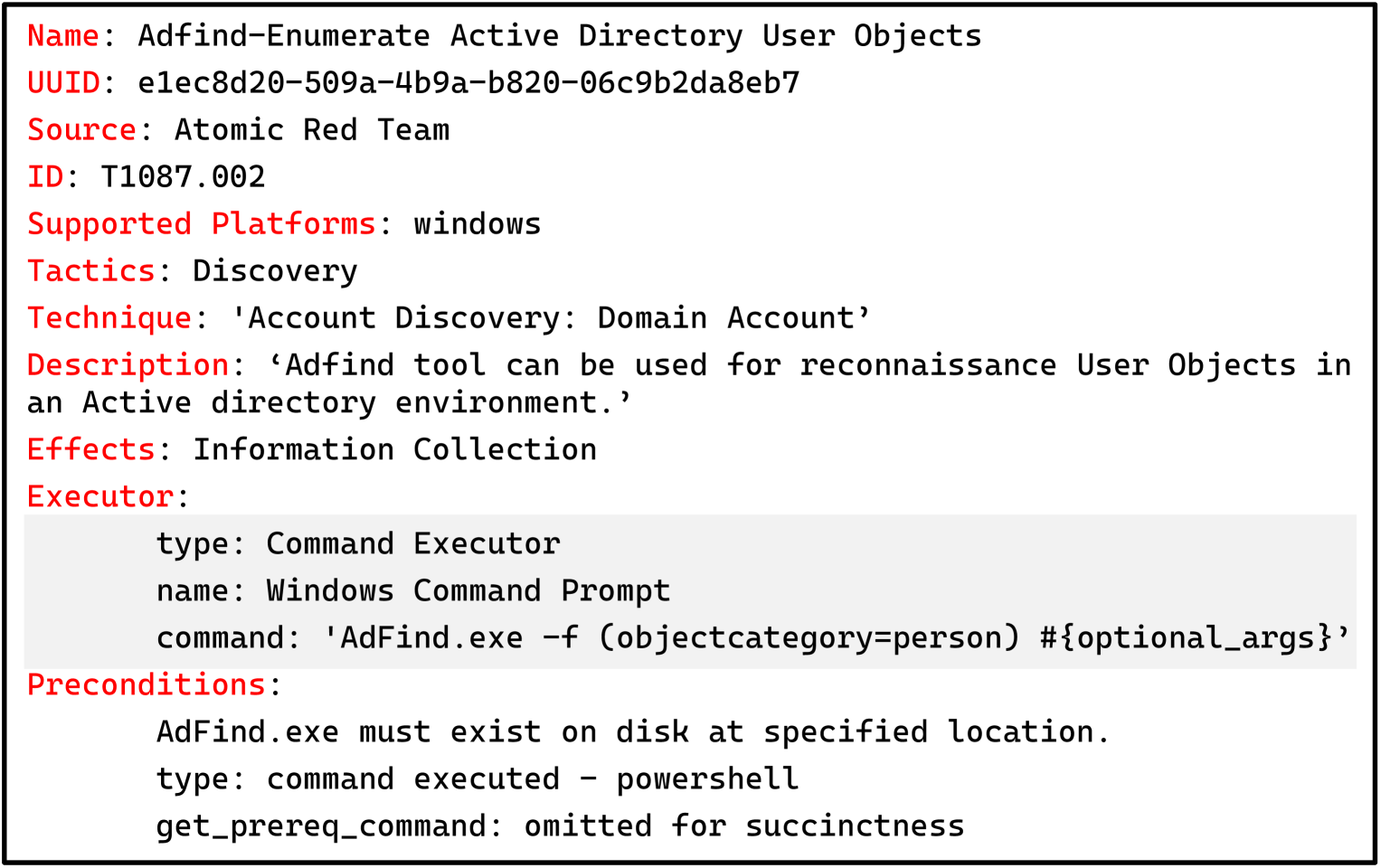
Task: Click the red "Technique" label
Action: point(109,318)
